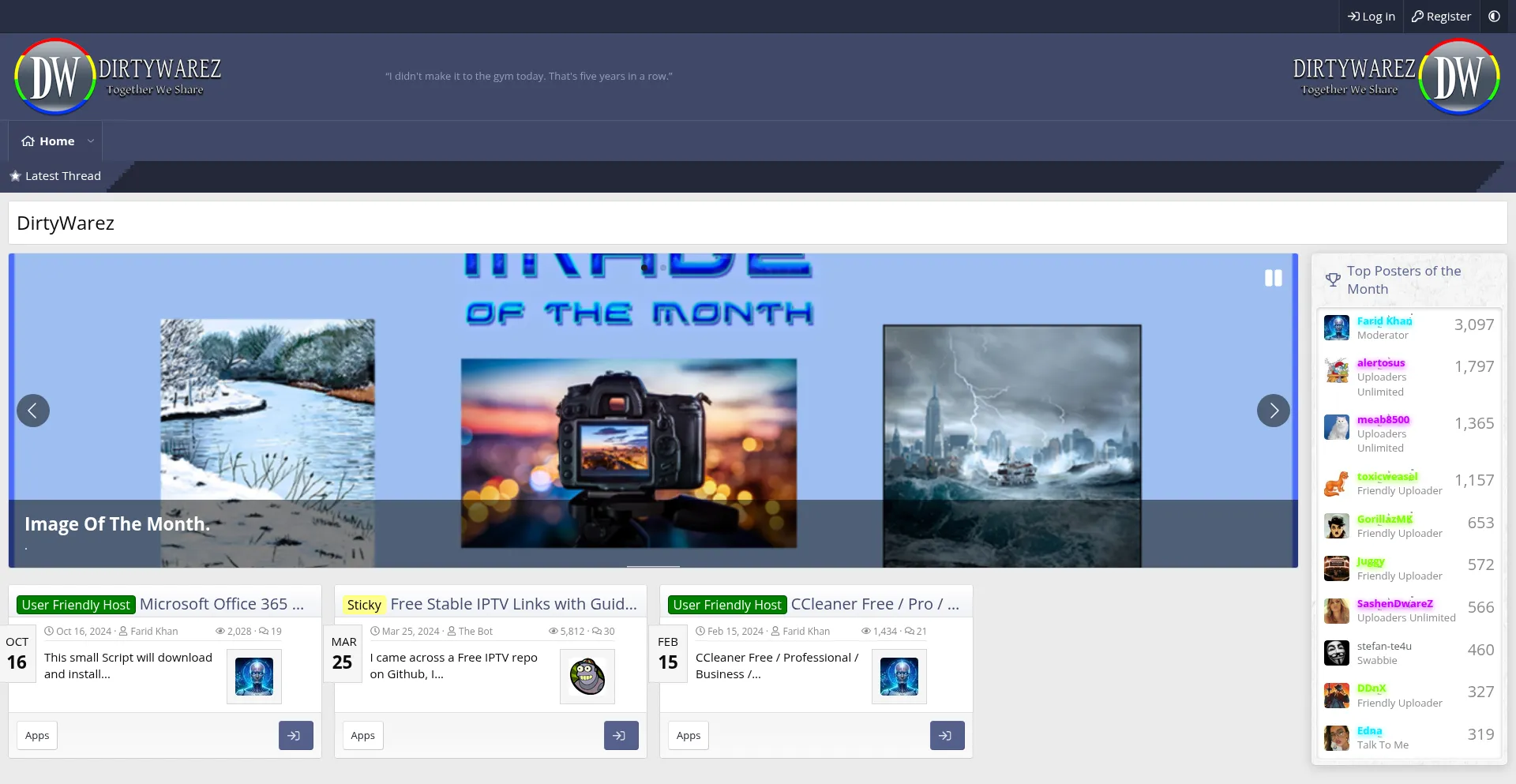Open the Latest Thread ticker label
This screenshot has height=784, width=1516.
pyautogui.click(x=55, y=176)
